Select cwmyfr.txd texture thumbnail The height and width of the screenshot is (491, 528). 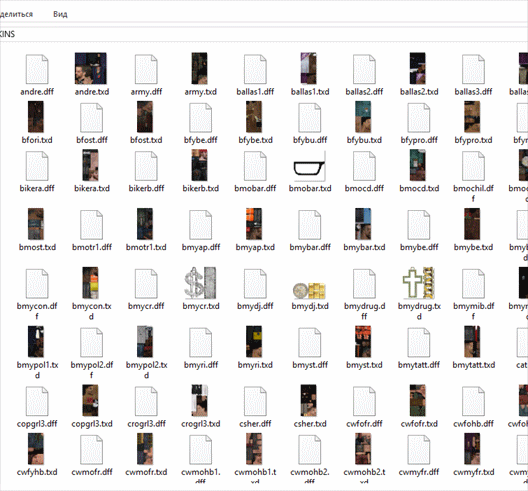tap(472, 449)
